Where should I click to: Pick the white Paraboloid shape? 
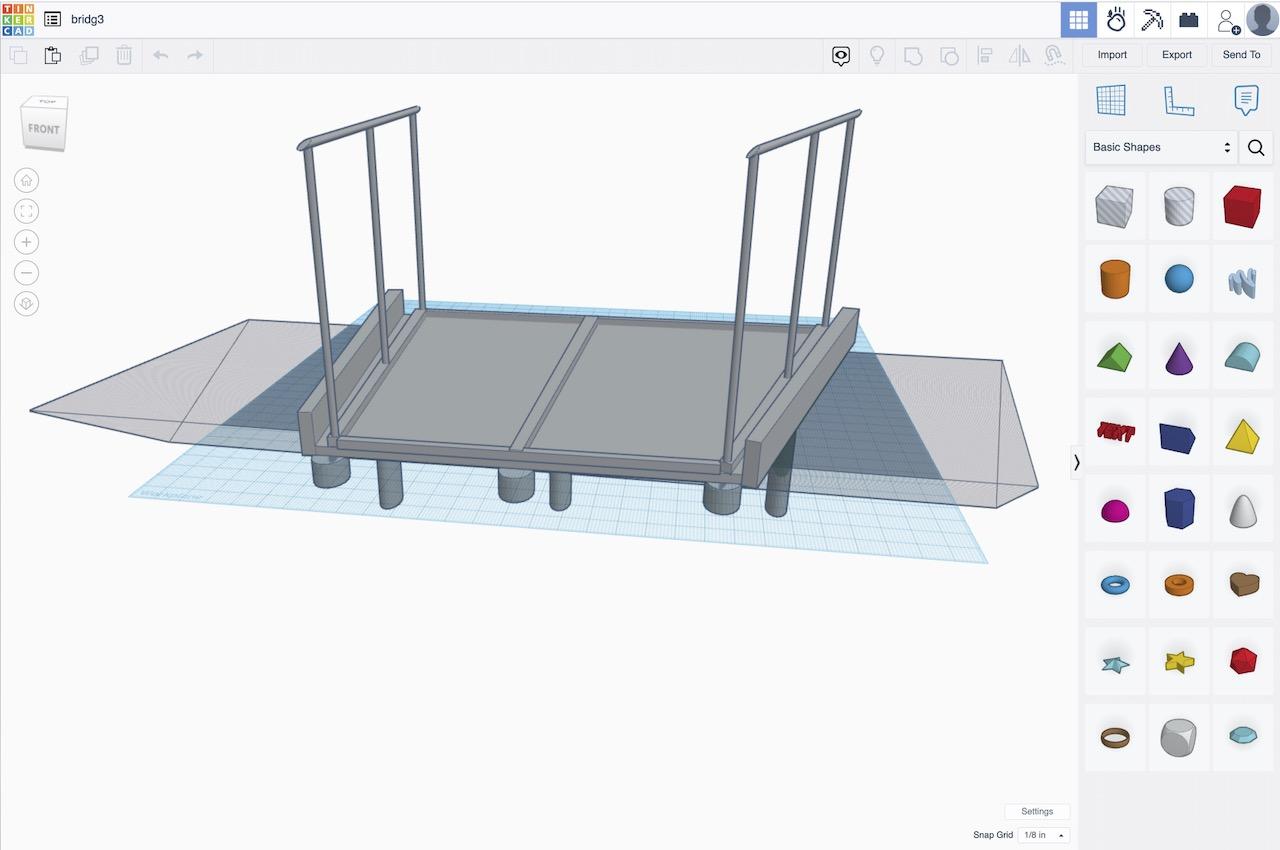1243,509
